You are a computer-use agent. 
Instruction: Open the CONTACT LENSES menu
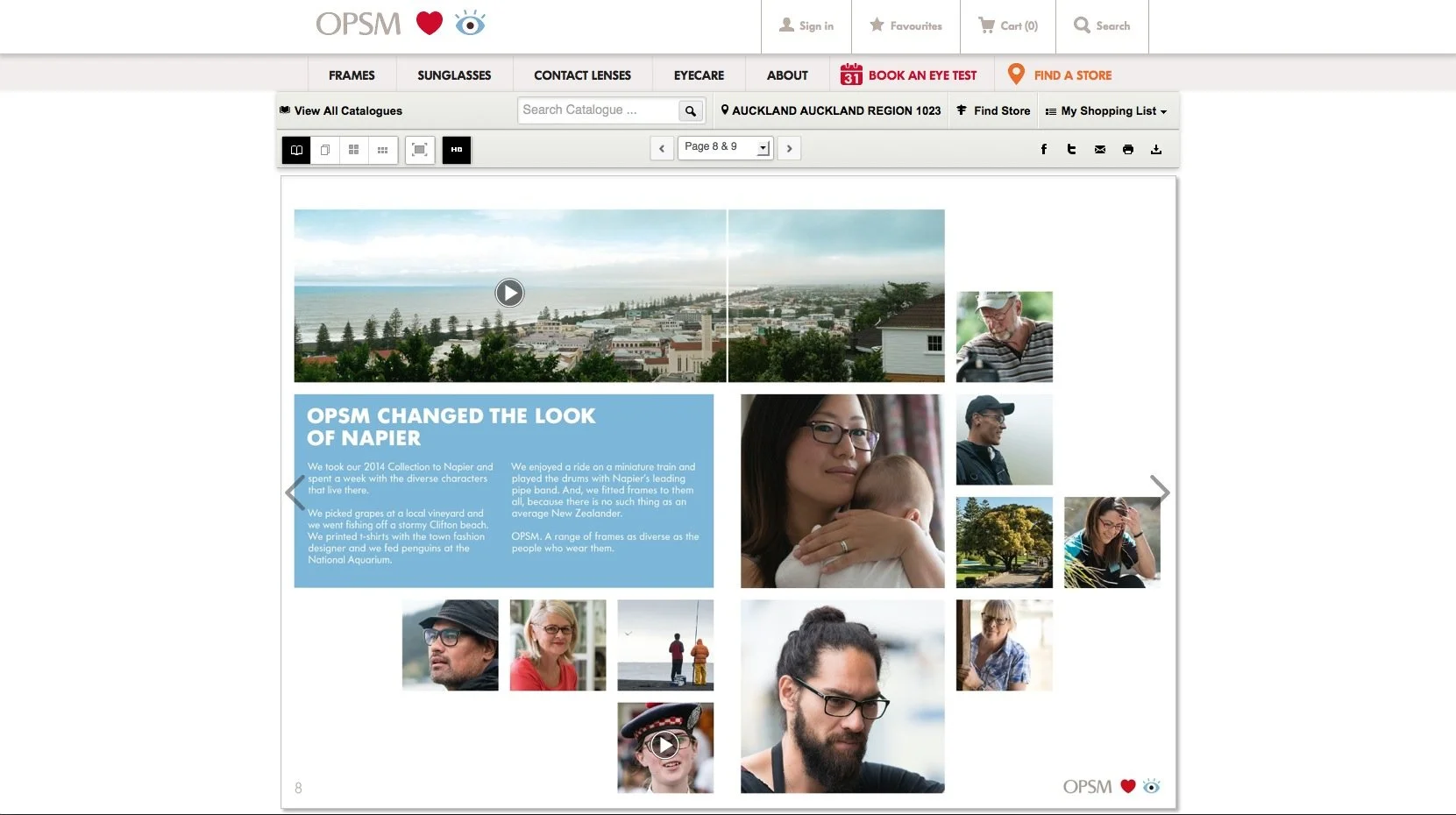pos(582,75)
